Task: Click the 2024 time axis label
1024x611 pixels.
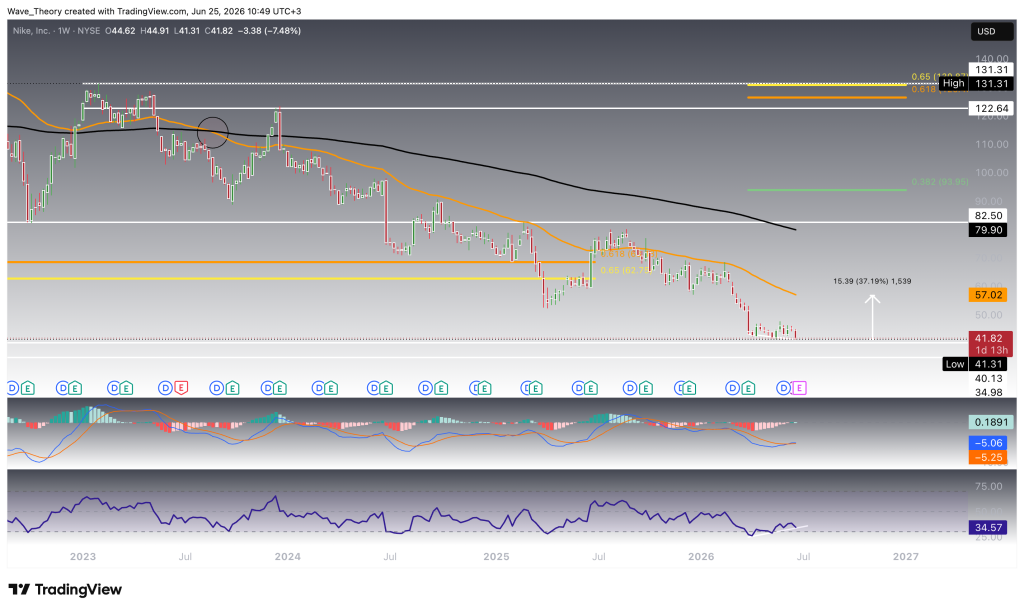Action: 287,557
